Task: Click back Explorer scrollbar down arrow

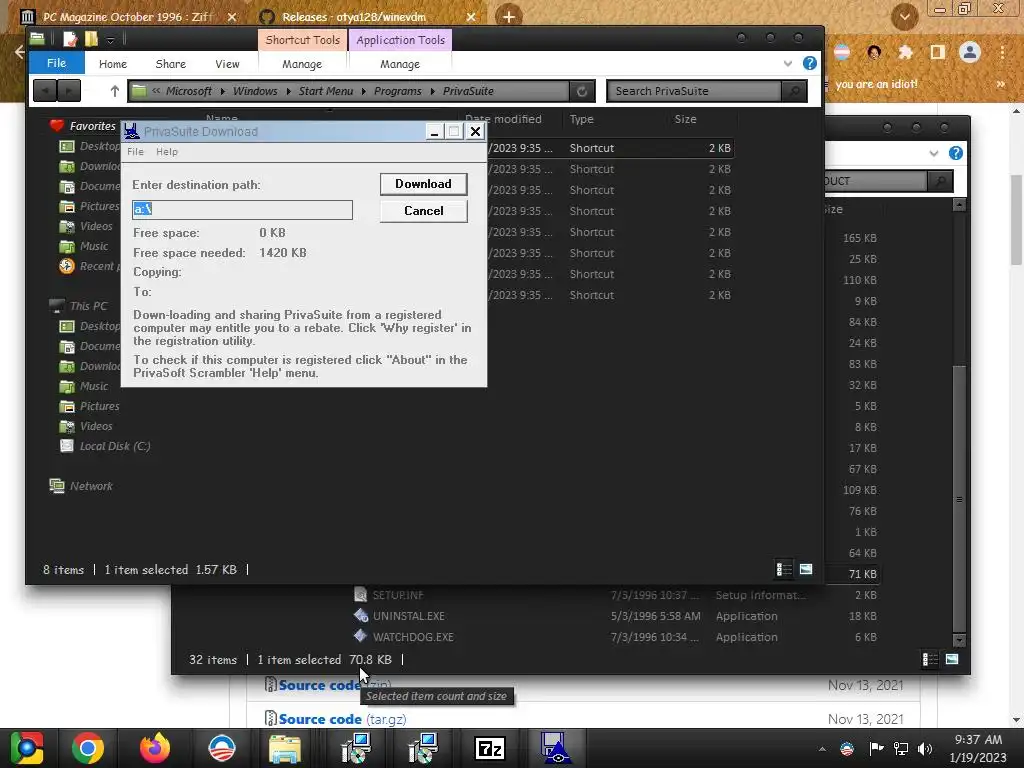Action: [959, 640]
